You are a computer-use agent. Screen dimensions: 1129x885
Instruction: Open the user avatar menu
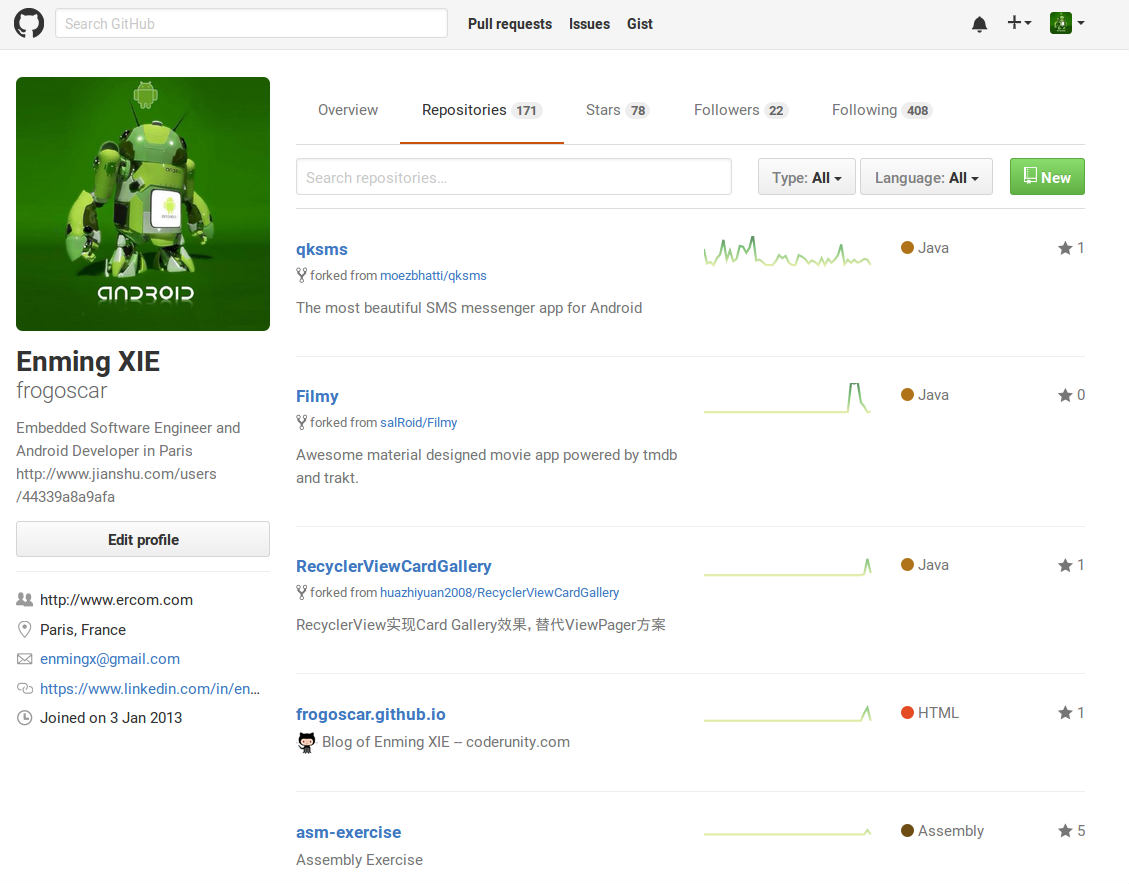click(1066, 23)
